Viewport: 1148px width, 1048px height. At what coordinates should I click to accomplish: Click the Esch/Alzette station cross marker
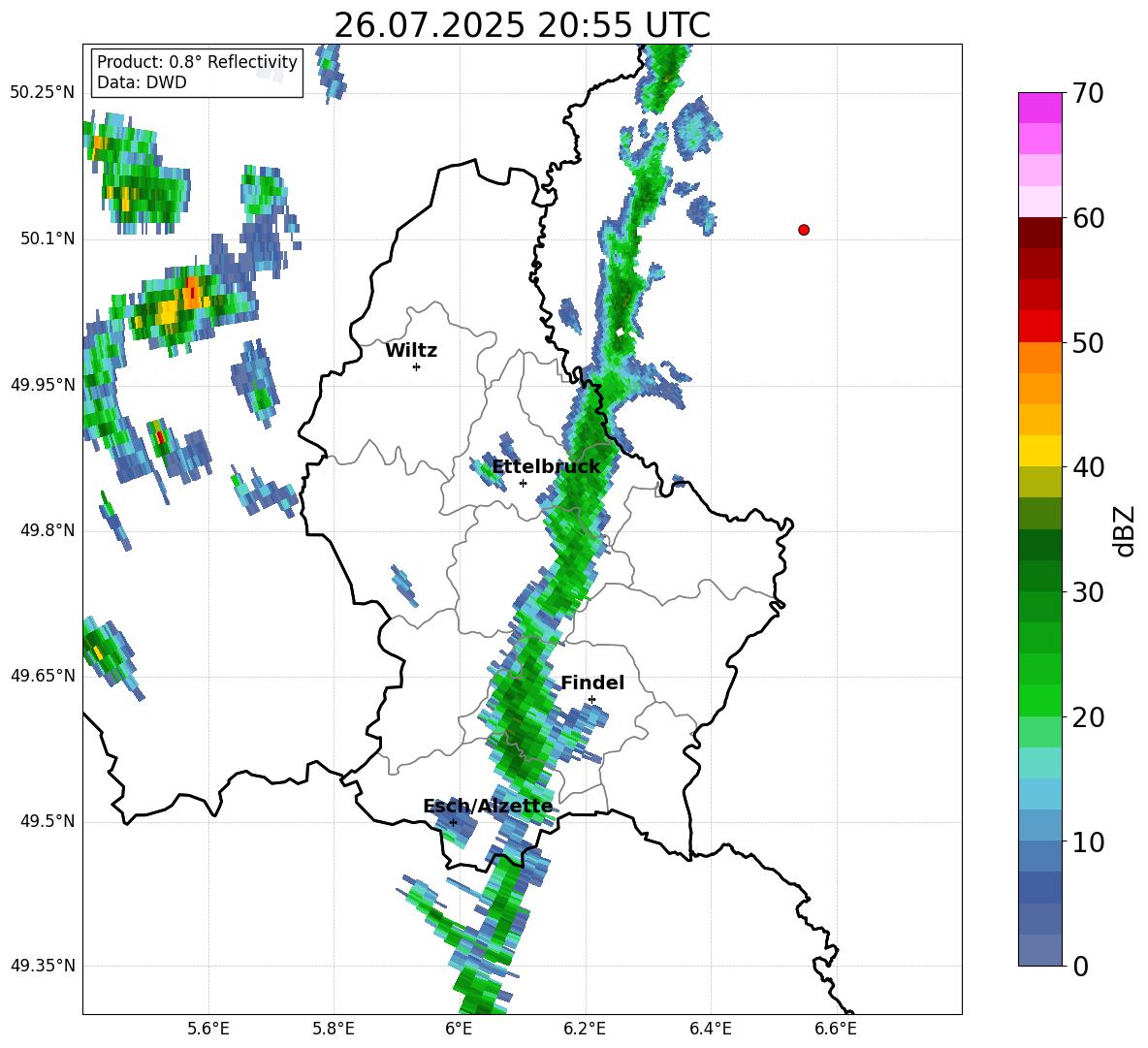(453, 822)
